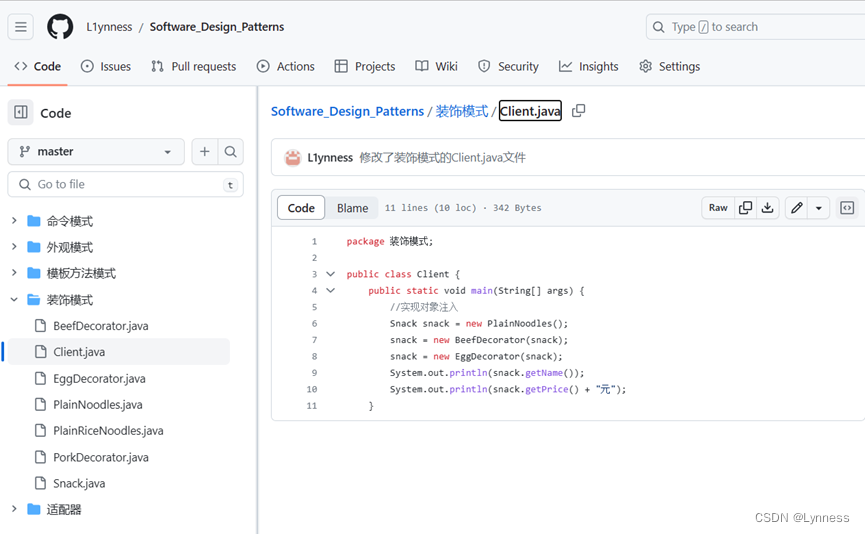Open the Projects tab
Screen dimensions: 865x534
click(x=365, y=66)
